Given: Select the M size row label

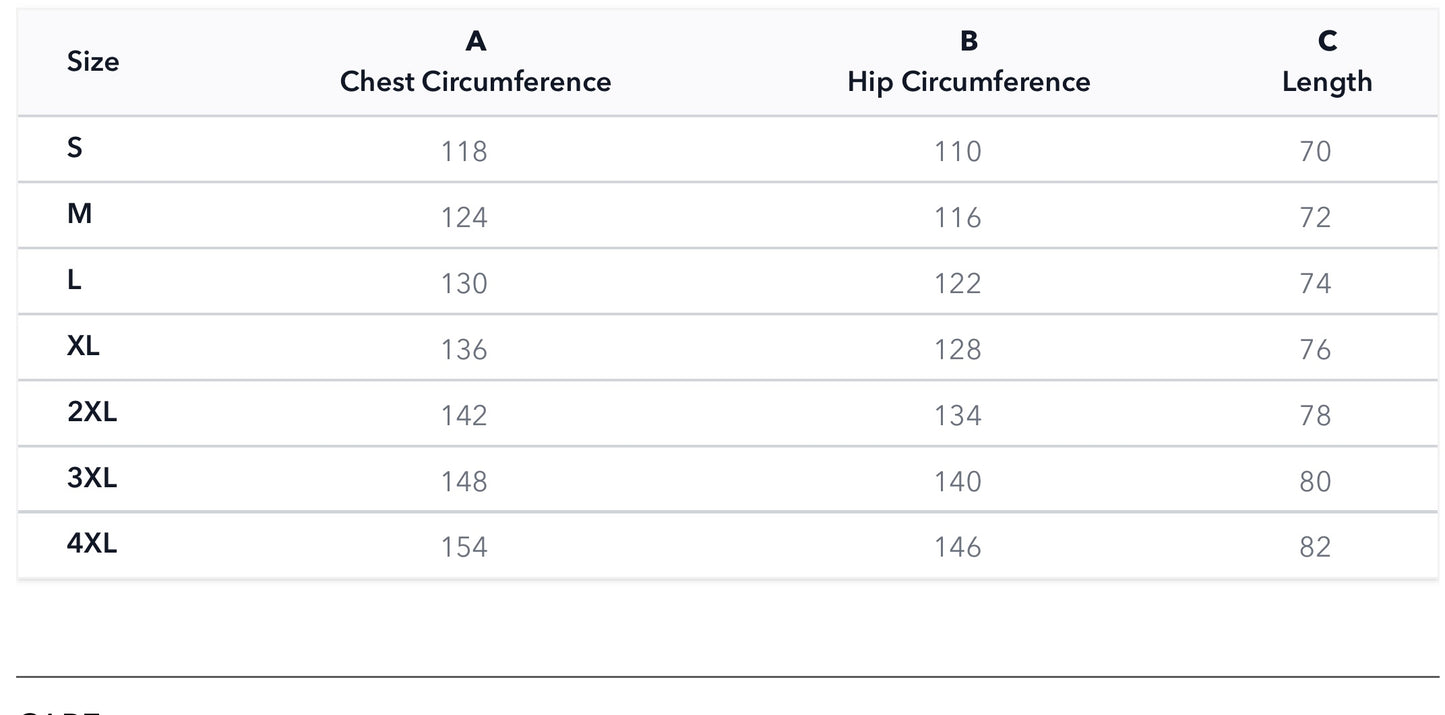Looking at the screenshot, I should click(x=79, y=214).
